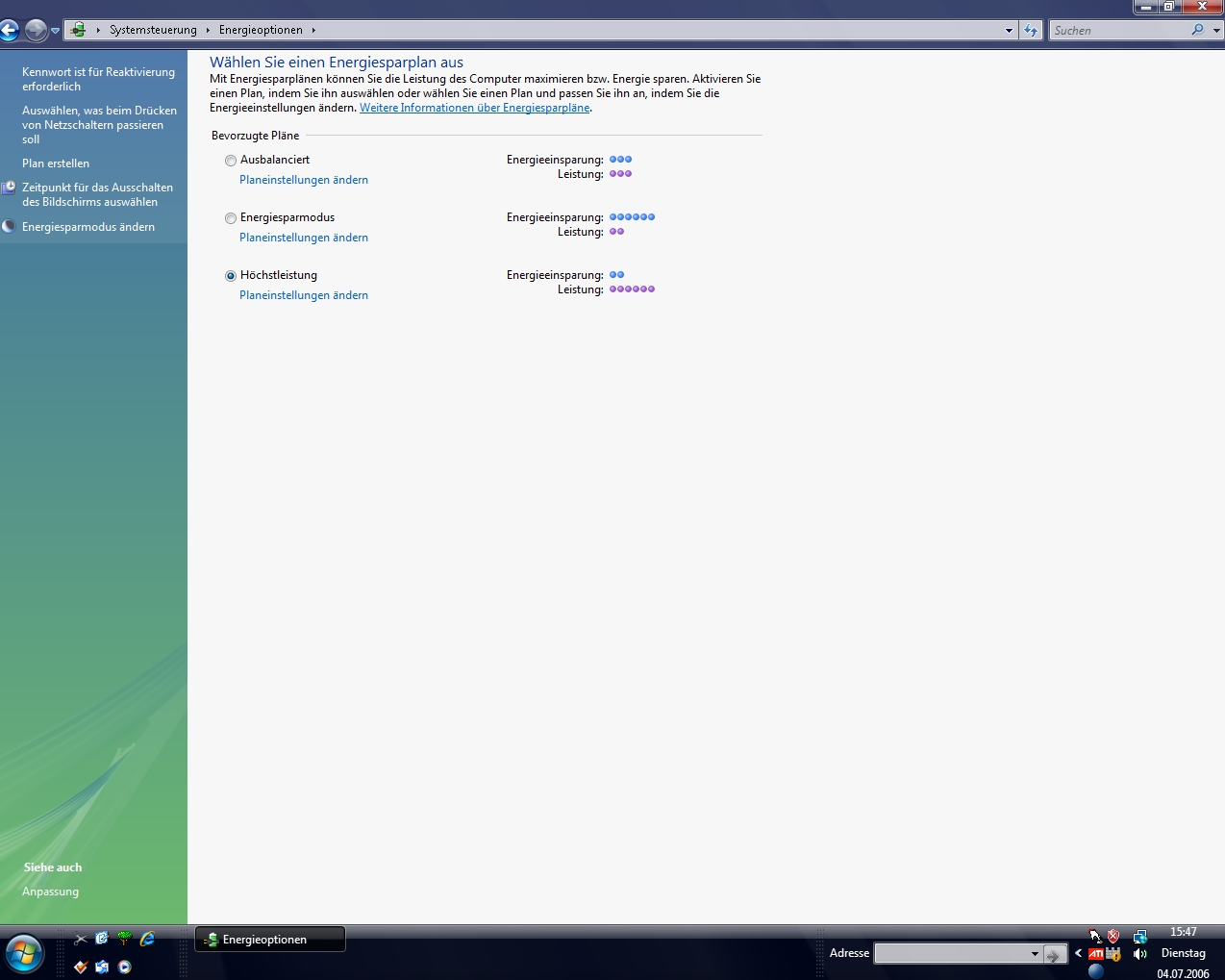Navigate to Systemsteuerung breadcrumb
This screenshot has width=1225, height=980.
(x=153, y=30)
